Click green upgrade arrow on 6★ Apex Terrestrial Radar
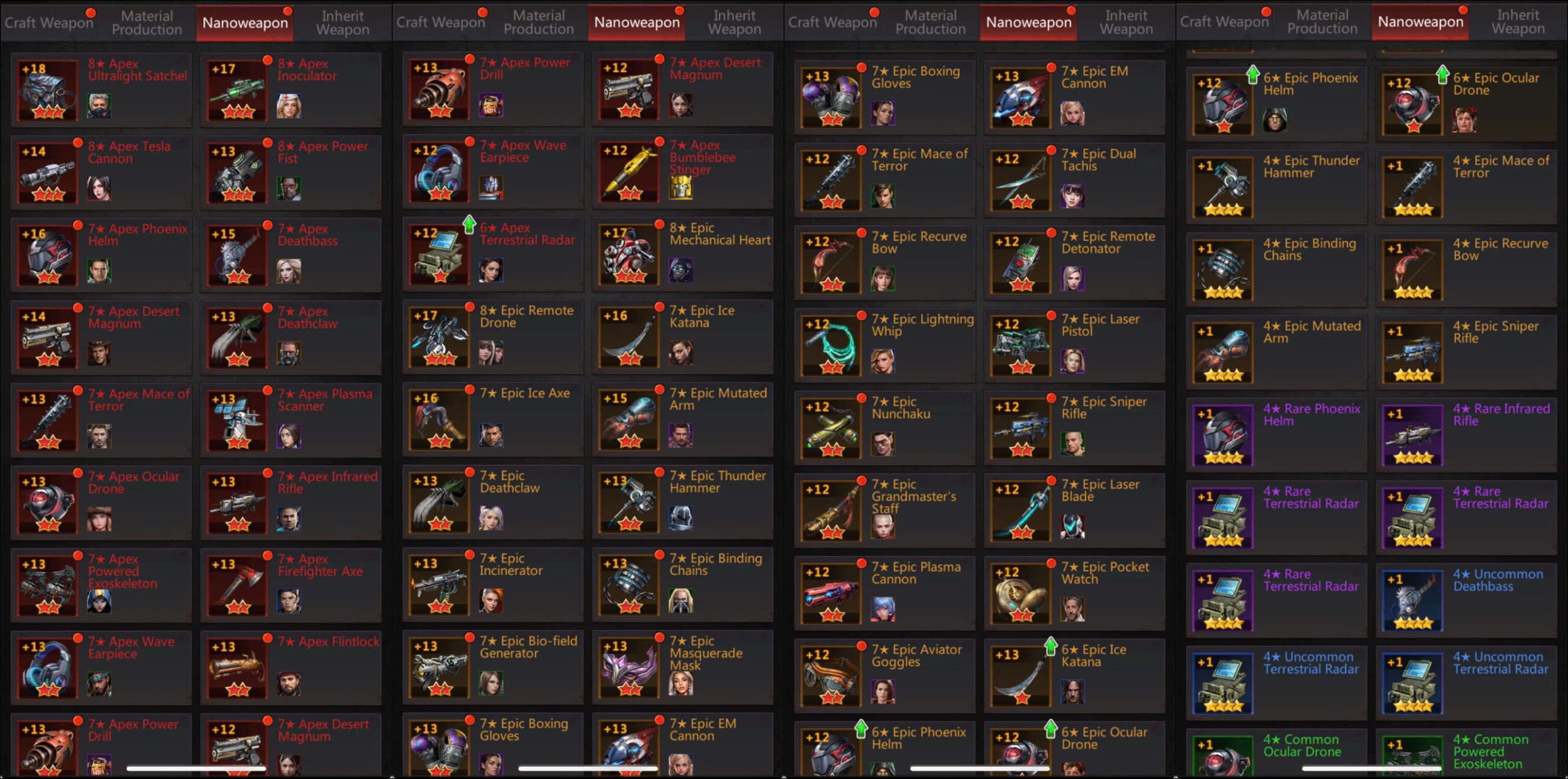The width and height of the screenshot is (1568, 779). click(x=469, y=224)
